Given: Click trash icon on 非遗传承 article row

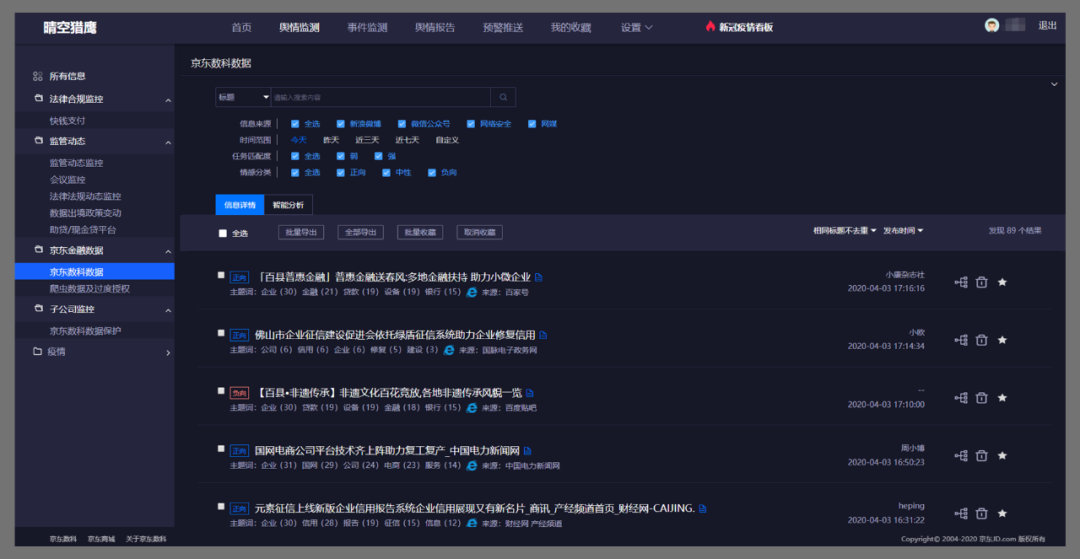Looking at the screenshot, I should point(982,398).
